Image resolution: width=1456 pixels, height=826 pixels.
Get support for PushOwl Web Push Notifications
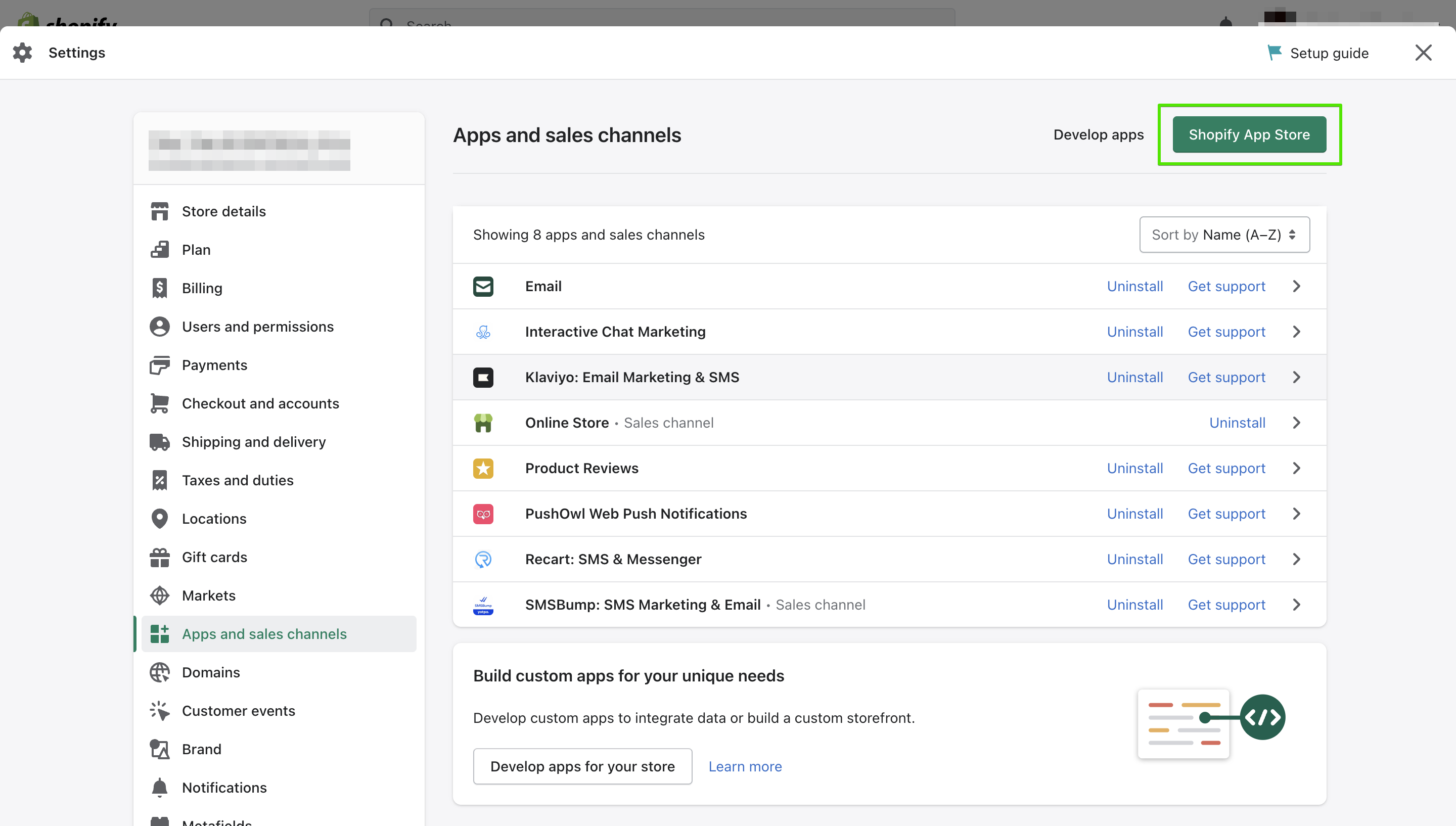[1226, 514]
